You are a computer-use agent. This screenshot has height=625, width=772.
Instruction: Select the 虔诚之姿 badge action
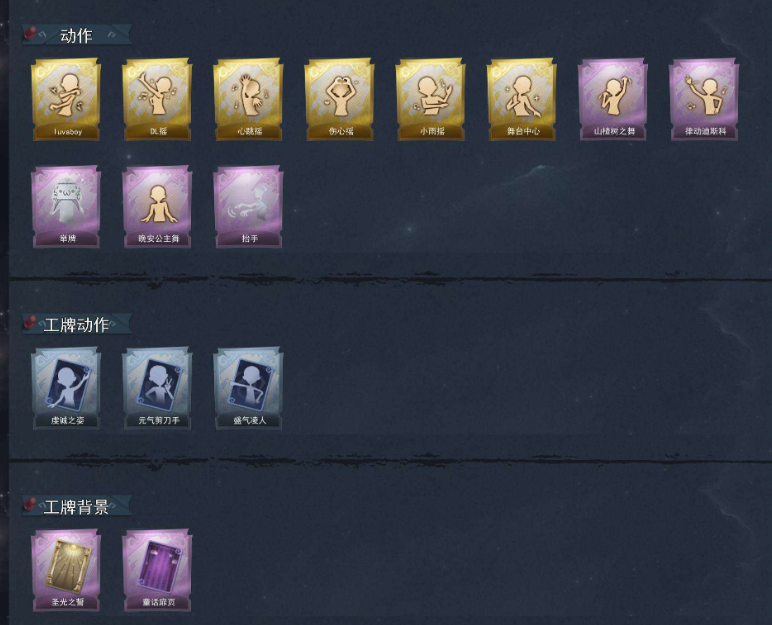tap(66, 389)
